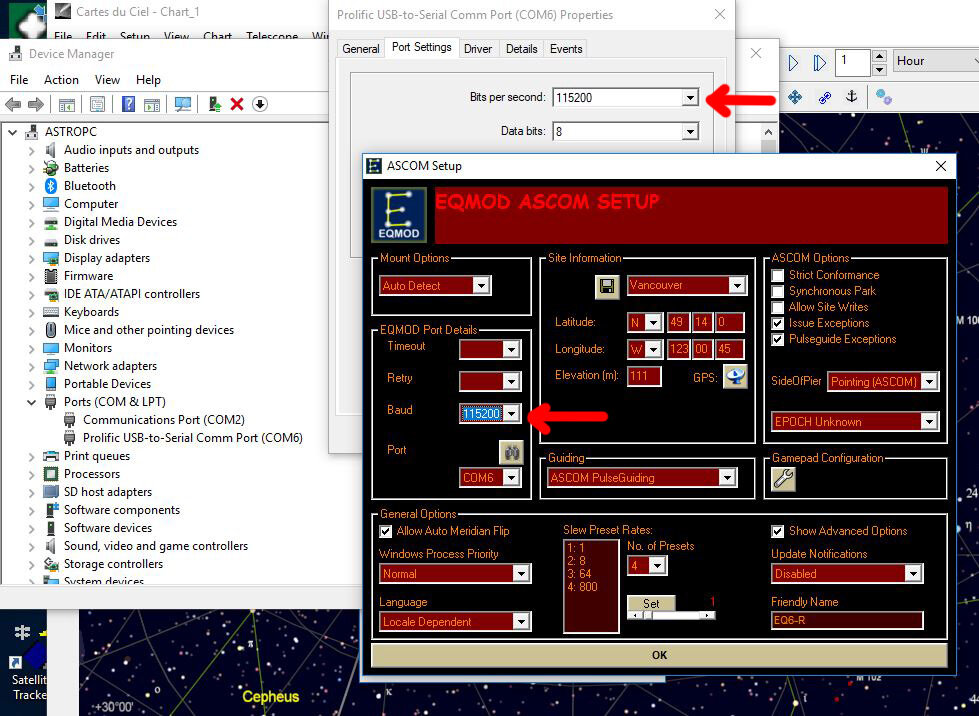Open the EQMOD Baud rate dropdown
This screenshot has width=979, height=716.
pos(511,413)
